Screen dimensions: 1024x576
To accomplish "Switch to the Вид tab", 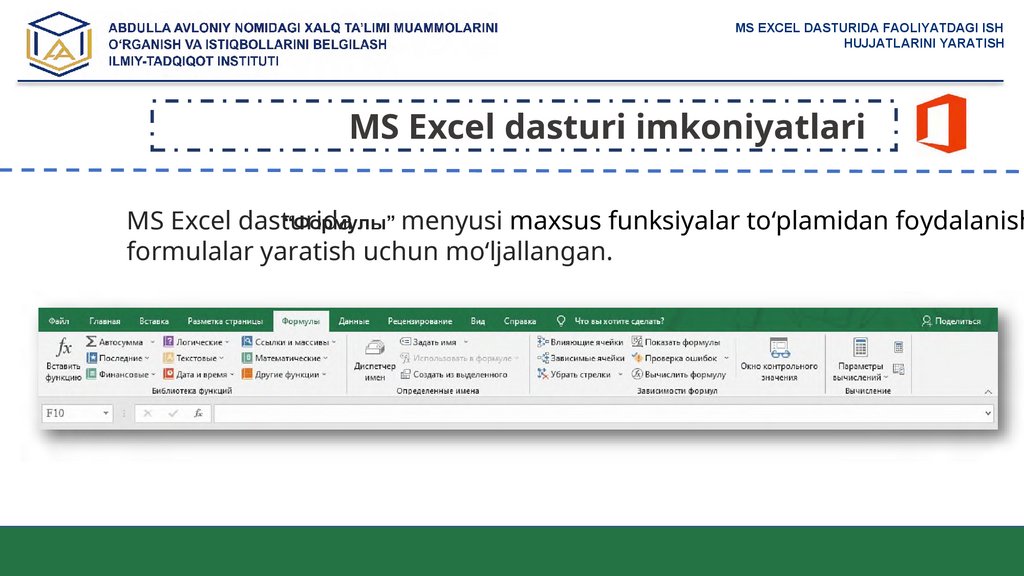I will (478, 321).
